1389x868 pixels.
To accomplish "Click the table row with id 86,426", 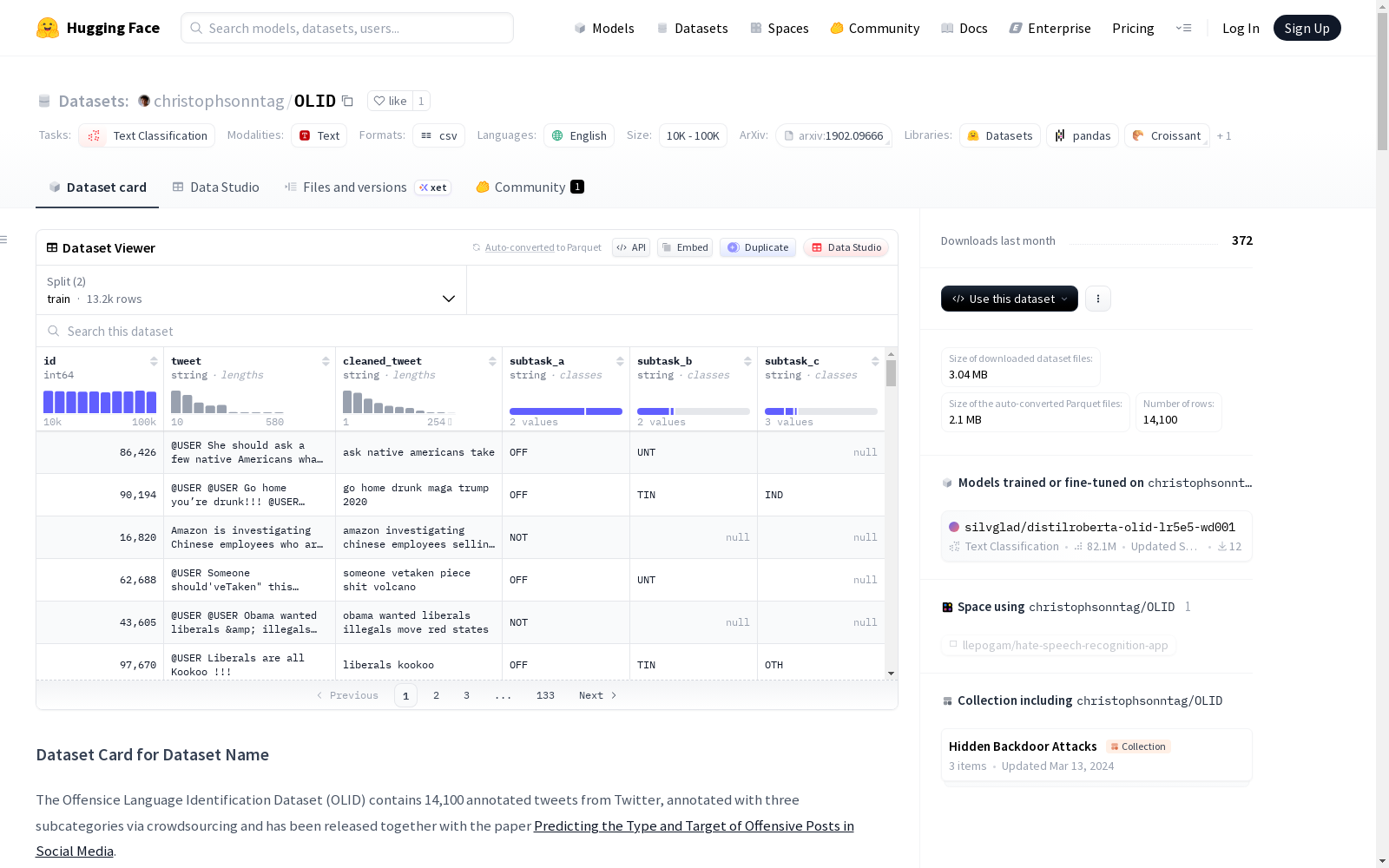I will 460,452.
